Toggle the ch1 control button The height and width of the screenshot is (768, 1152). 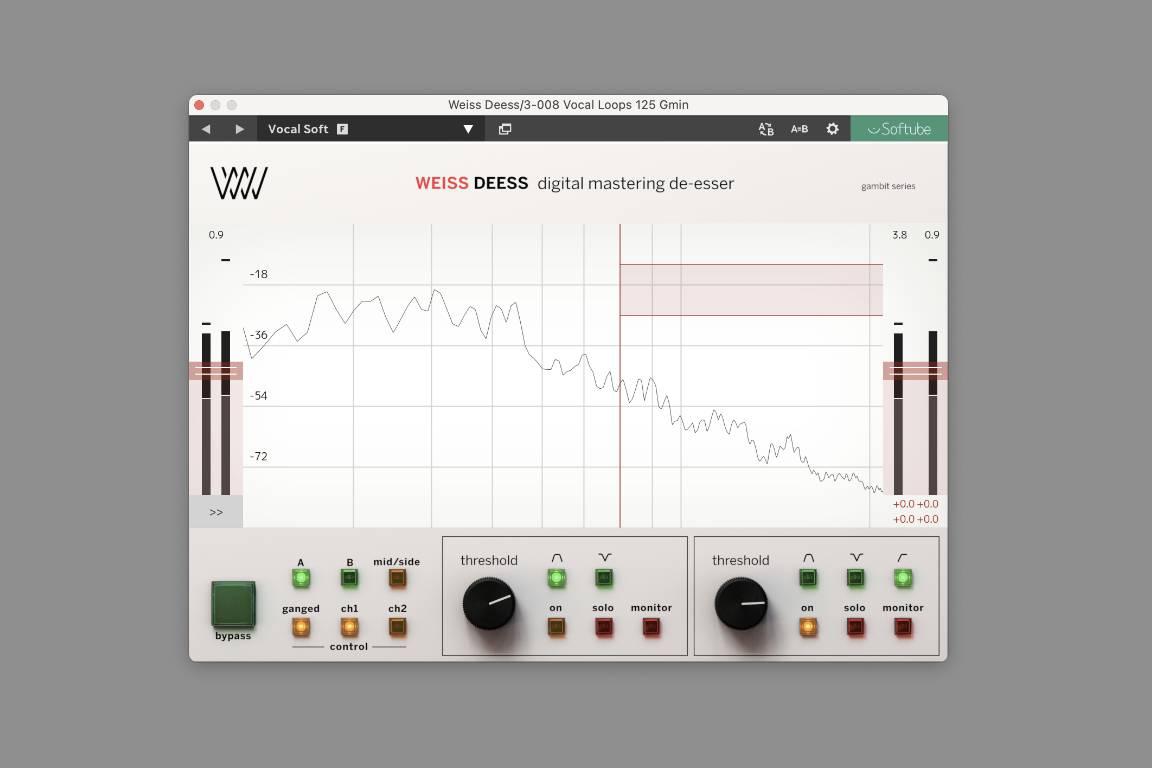[x=350, y=627]
